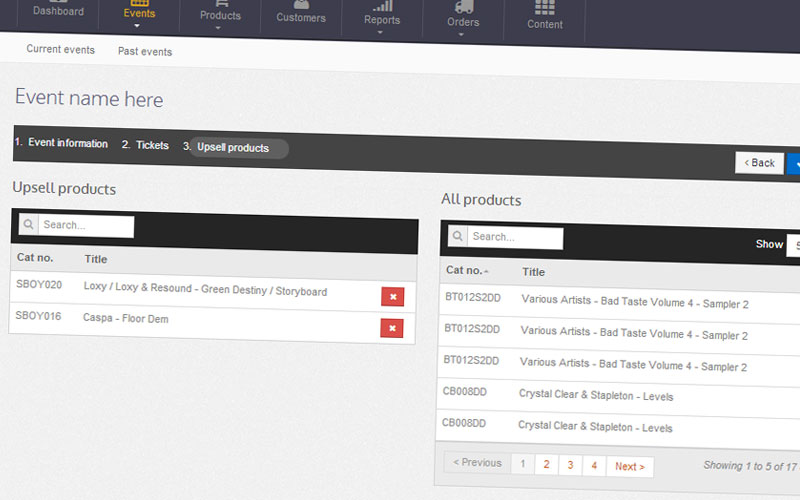The width and height of the screenshot is (800, 500).
Task: Jump to page 3 in pagination
Action: pyautogui.click(x=569, y=465)
